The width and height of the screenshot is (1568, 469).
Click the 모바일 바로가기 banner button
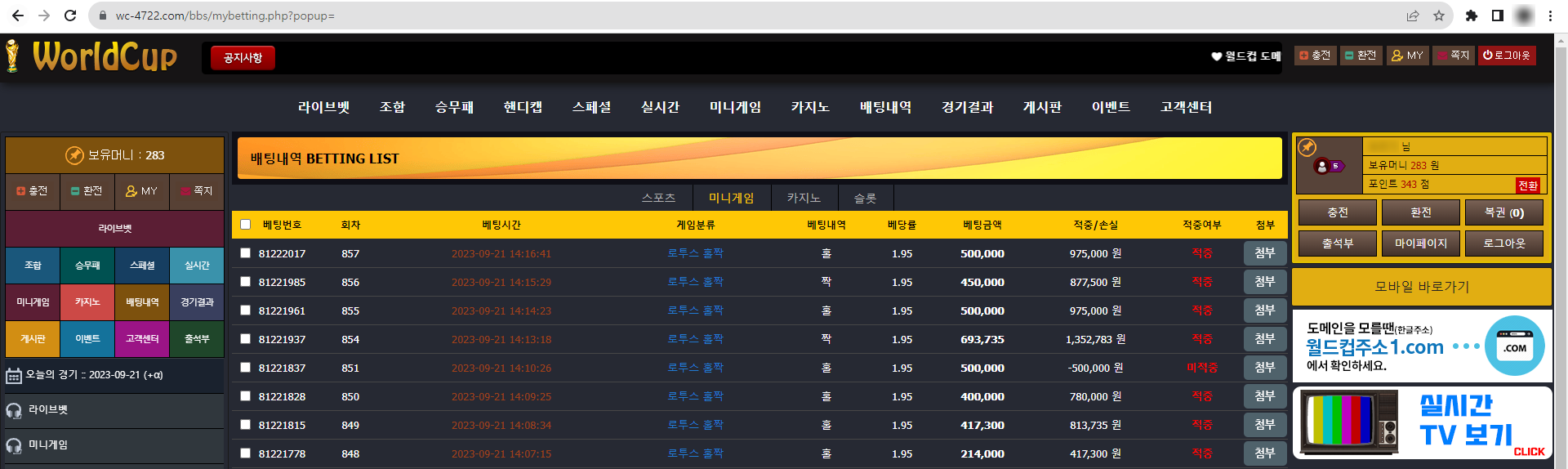click(x=1422, y=287)
